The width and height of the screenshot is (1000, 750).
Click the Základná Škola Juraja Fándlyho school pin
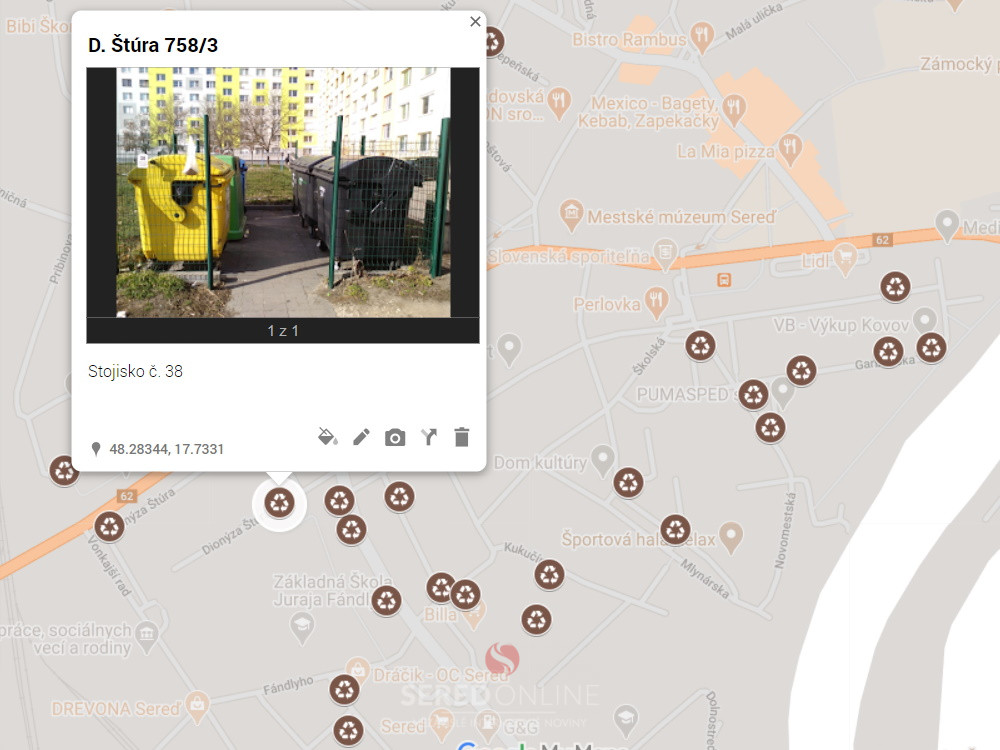pyautogui.click(x=301, y=628)
